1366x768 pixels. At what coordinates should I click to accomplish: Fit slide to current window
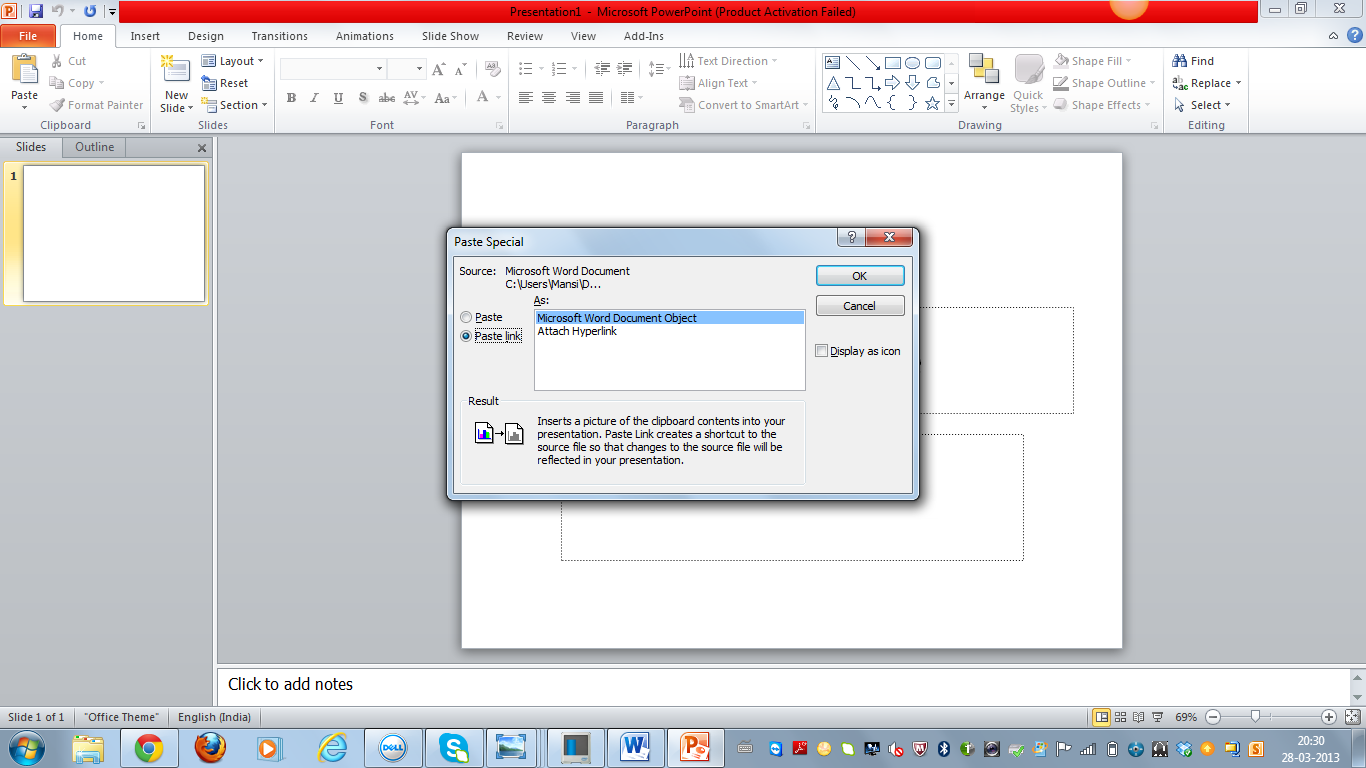click(x=1351, y=717)
